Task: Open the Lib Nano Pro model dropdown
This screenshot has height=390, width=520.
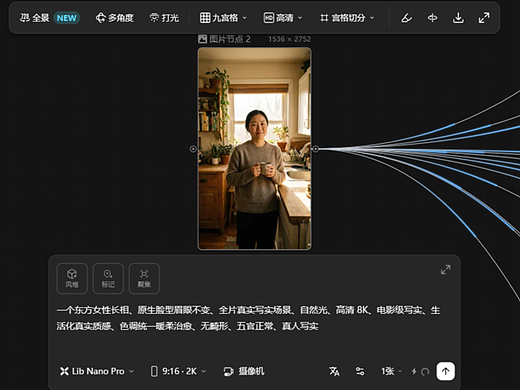Action: (97, 371)
